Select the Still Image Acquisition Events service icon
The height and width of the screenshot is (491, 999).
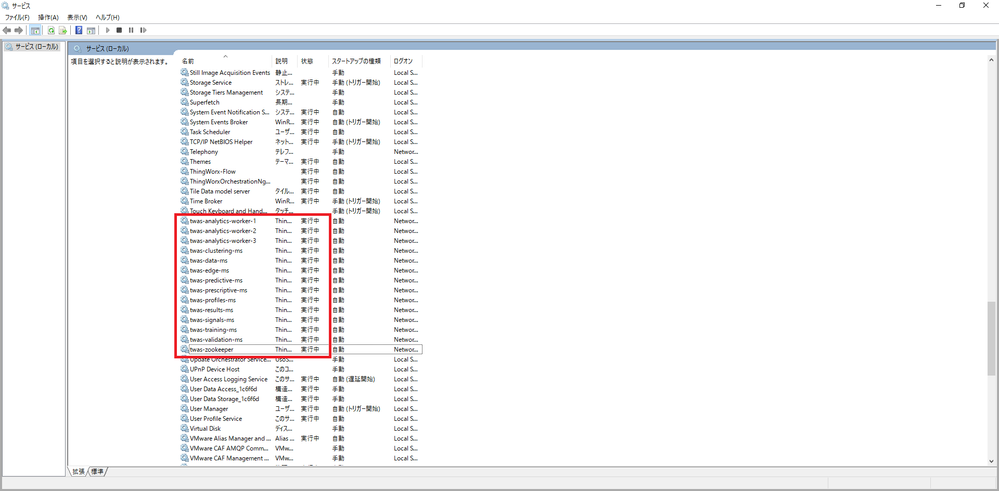click(x=185, y=73)
